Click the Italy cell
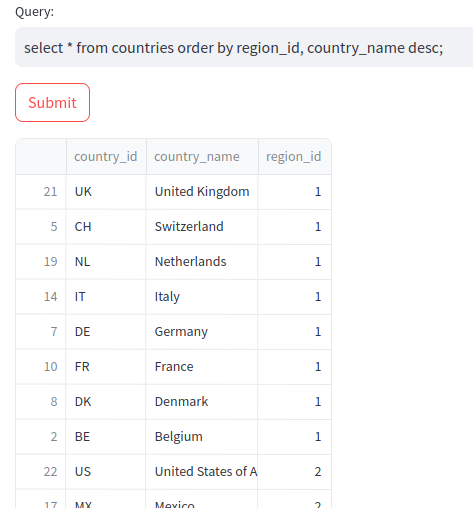 point(202,297)
